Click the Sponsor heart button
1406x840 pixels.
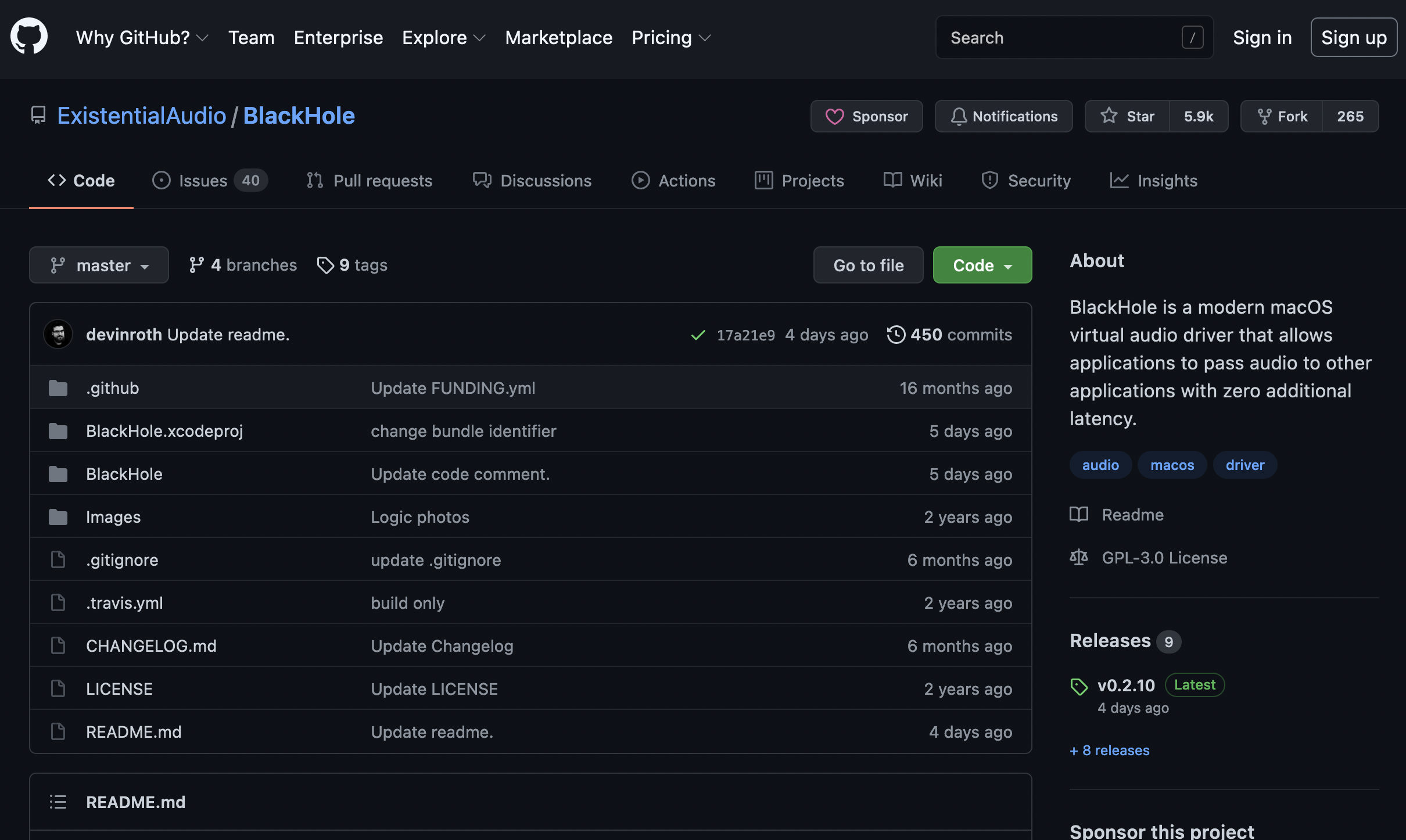pos(866,116)
